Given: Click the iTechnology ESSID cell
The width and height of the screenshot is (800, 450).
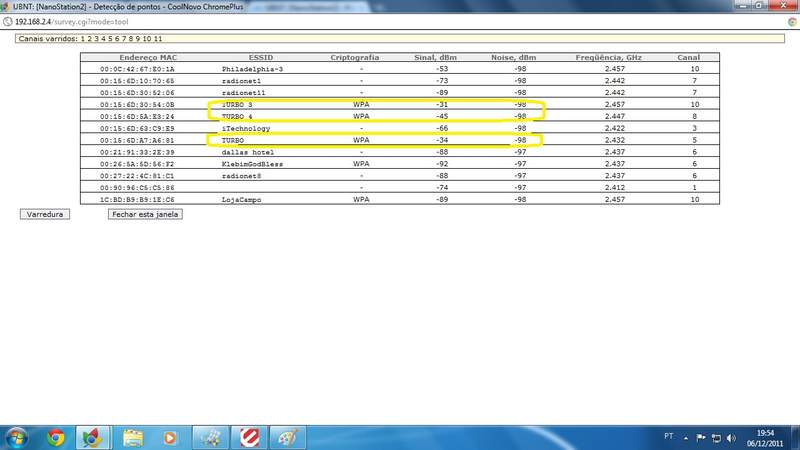Looking at the screenshot, I should point(246,129).
